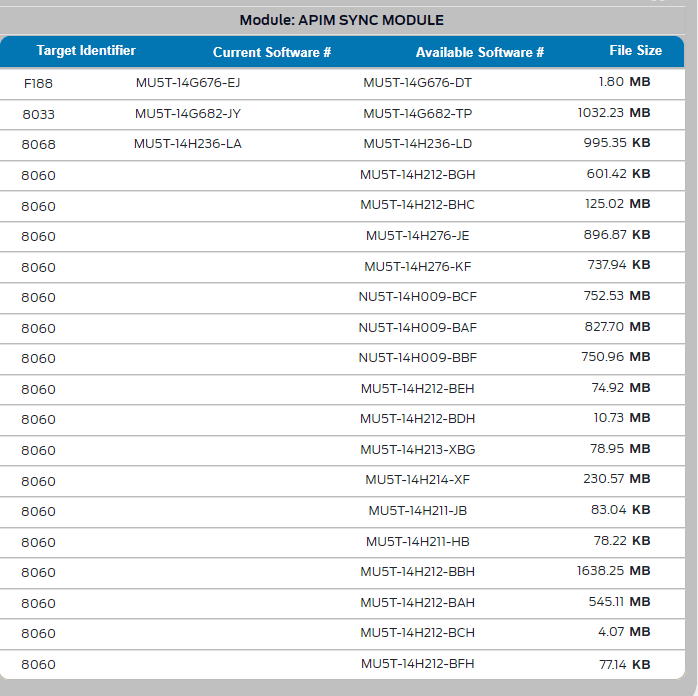Select the Available Software # column header
Viewport: 698px width, 696px height.
pyautogui.click(x=480, y=52)
